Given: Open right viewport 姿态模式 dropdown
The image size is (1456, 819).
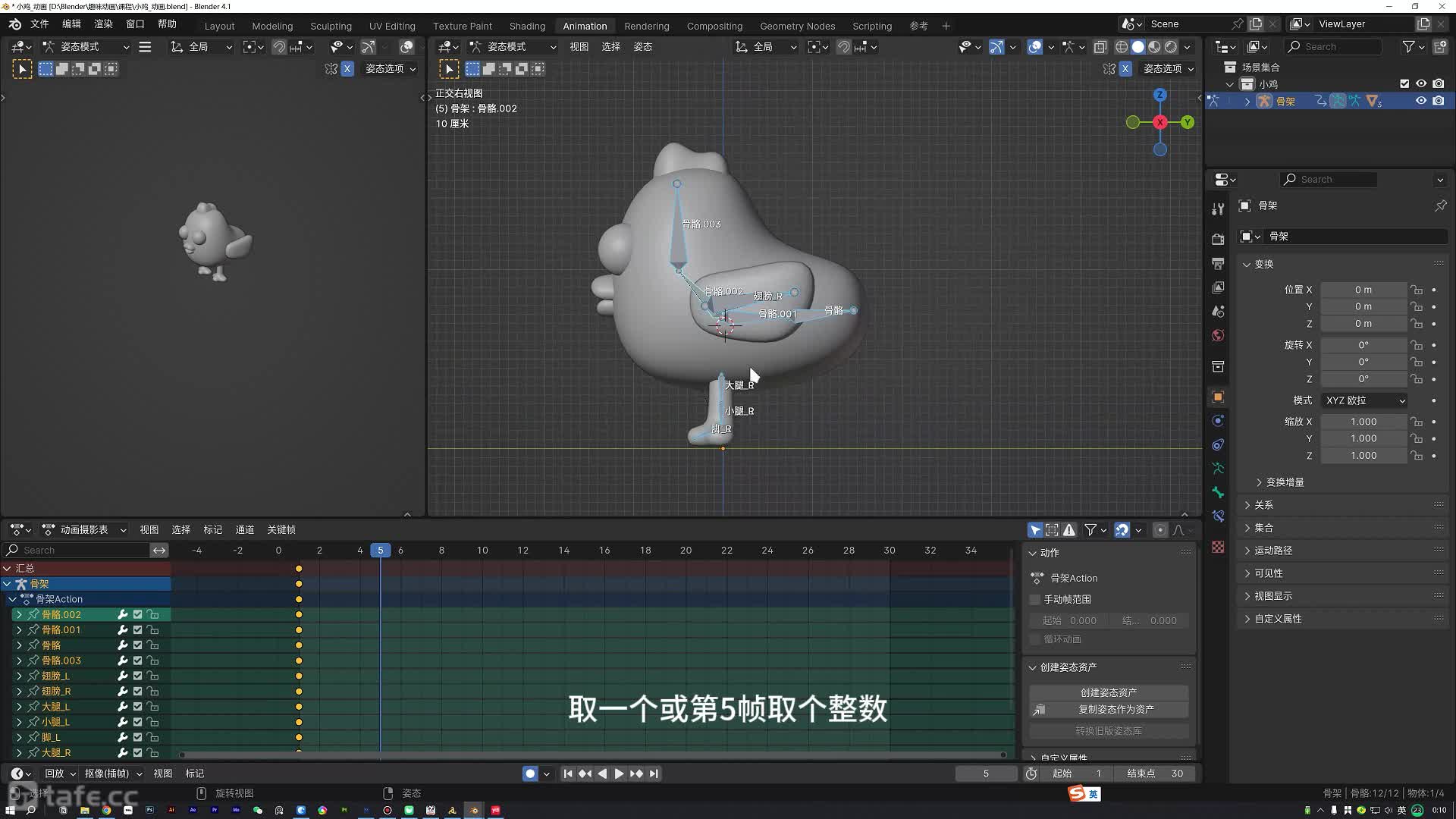Looking at the screenshot, I should [x=513, y=47].
